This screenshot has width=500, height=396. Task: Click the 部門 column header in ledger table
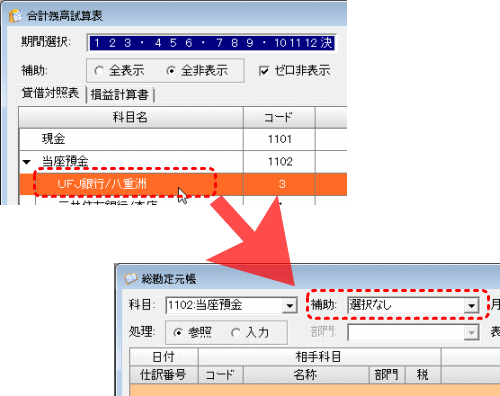(387, 375)
